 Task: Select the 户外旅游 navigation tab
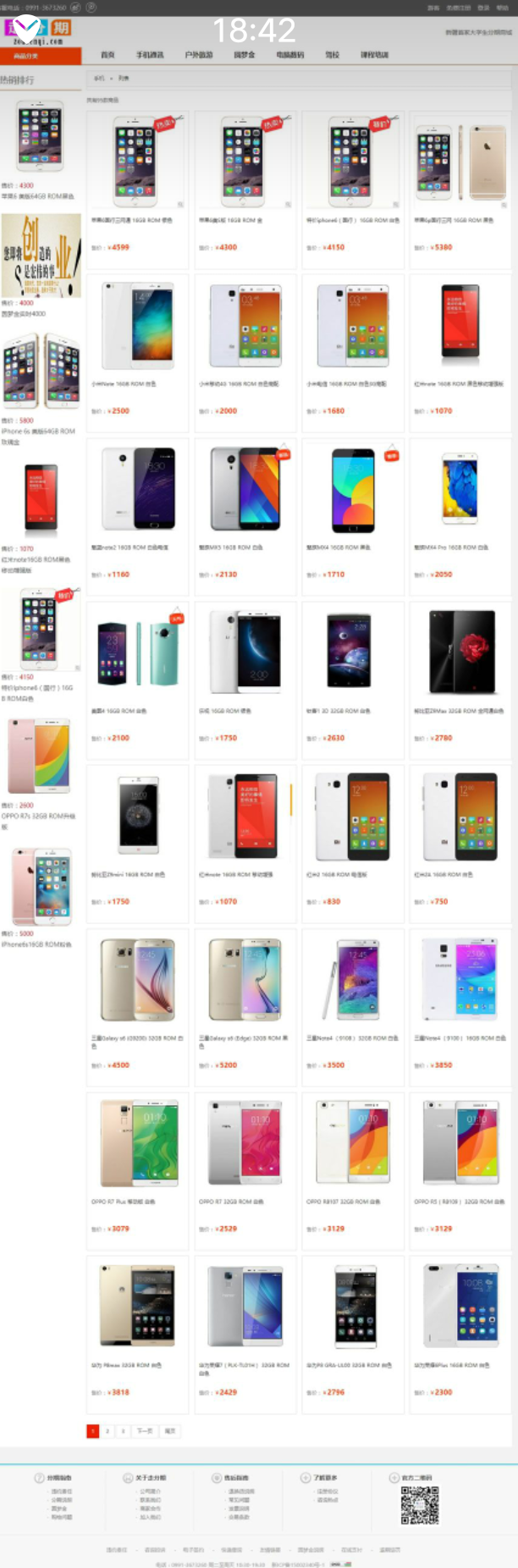(x=199, y=55)
